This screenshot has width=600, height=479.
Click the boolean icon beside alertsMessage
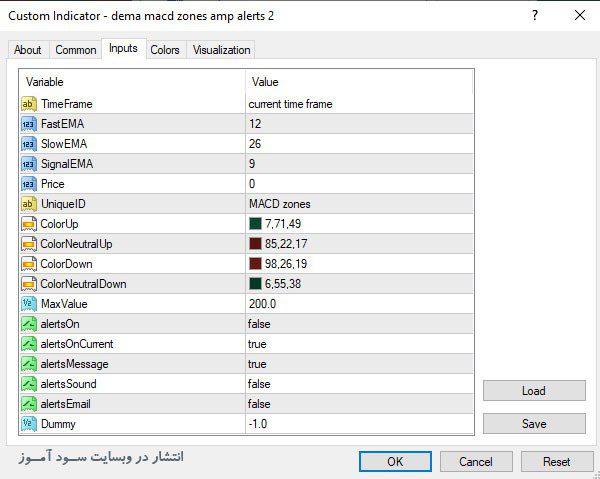(29, 364)
